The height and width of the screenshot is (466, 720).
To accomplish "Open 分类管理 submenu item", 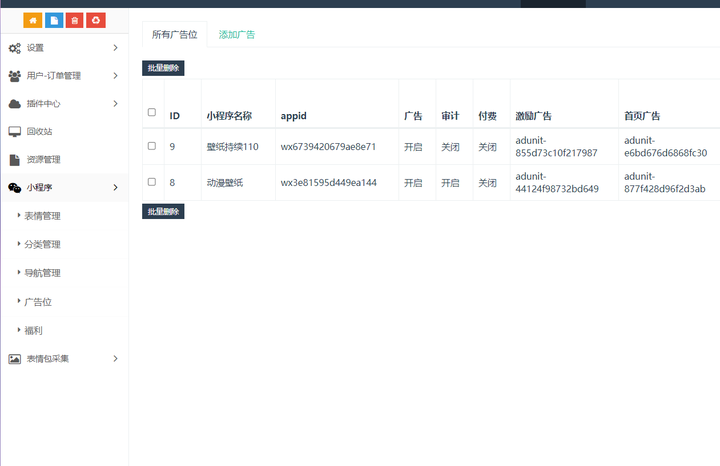I will (42, 244).
